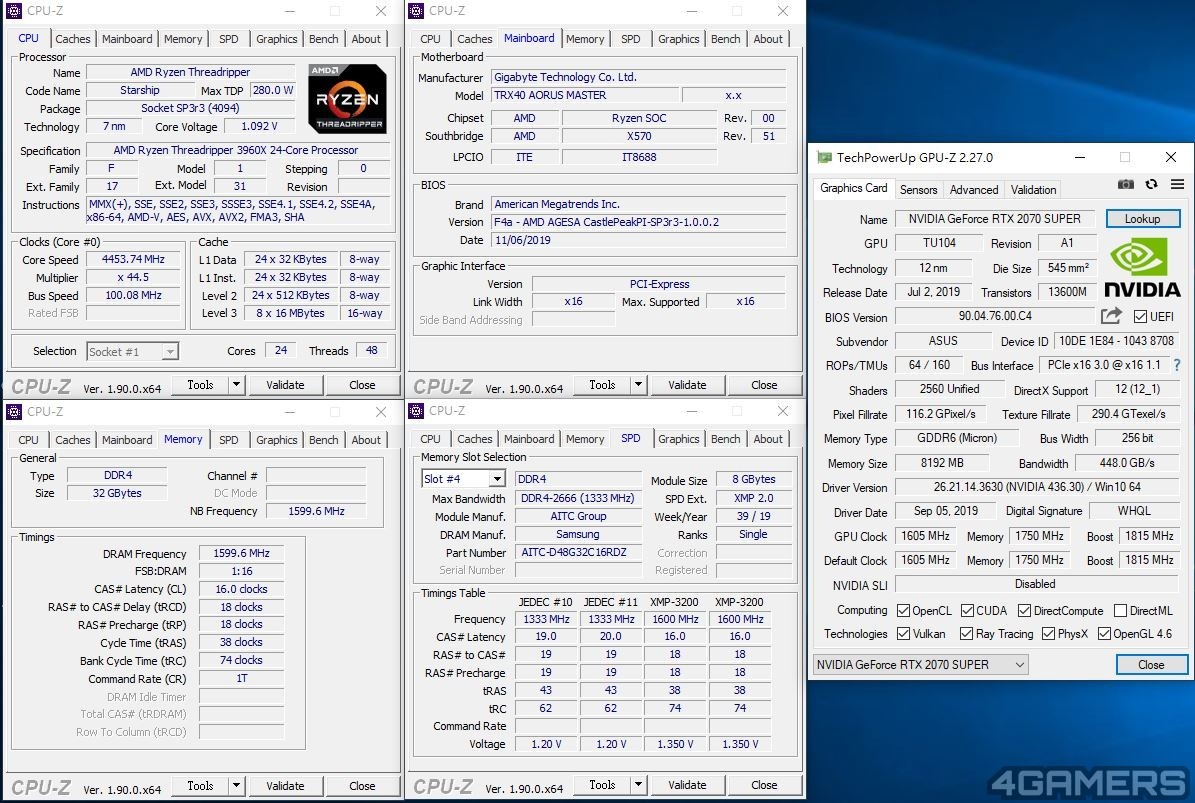Expand the Tools arrow in the CPU-Z window showing Memory Slot Selection
This screenshot has height=803, width=1195.
(x=639, y=785)
